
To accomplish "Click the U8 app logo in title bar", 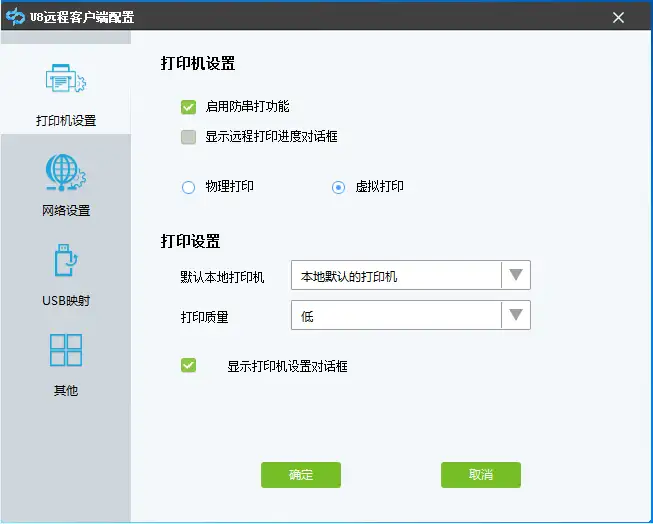I will 15,17.
